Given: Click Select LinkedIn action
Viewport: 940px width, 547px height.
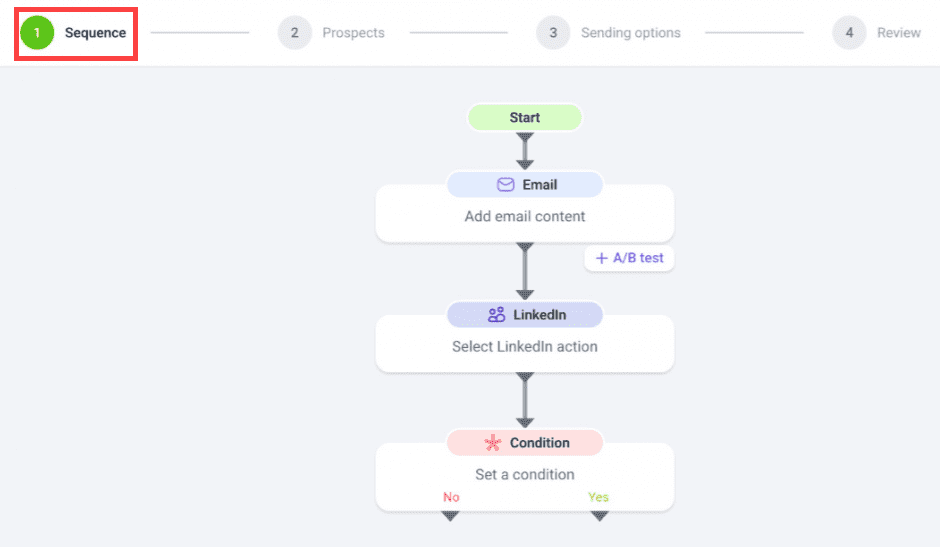Looking at the screenshot, I should [525, 347].
